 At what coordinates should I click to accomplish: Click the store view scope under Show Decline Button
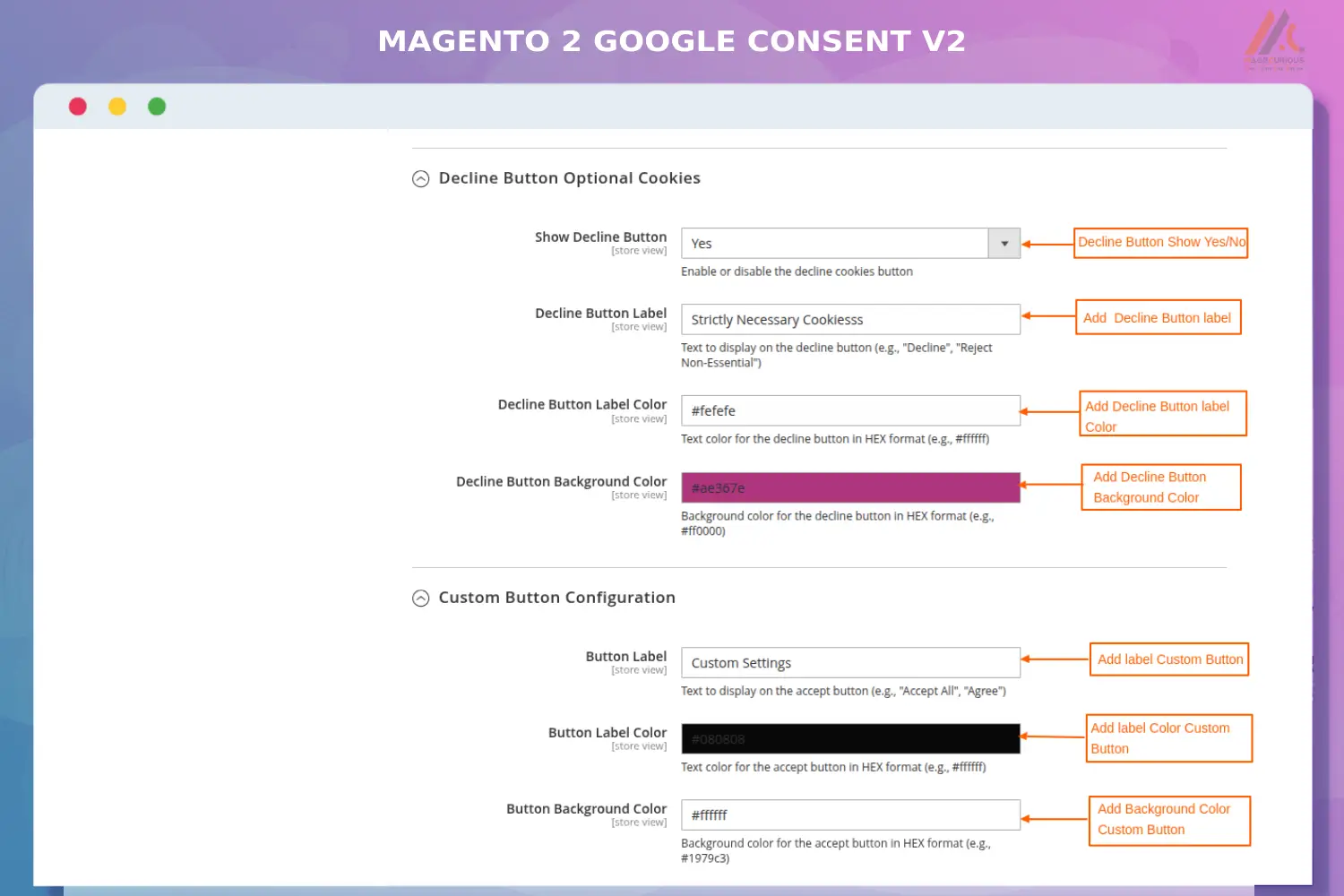(639, 251)
